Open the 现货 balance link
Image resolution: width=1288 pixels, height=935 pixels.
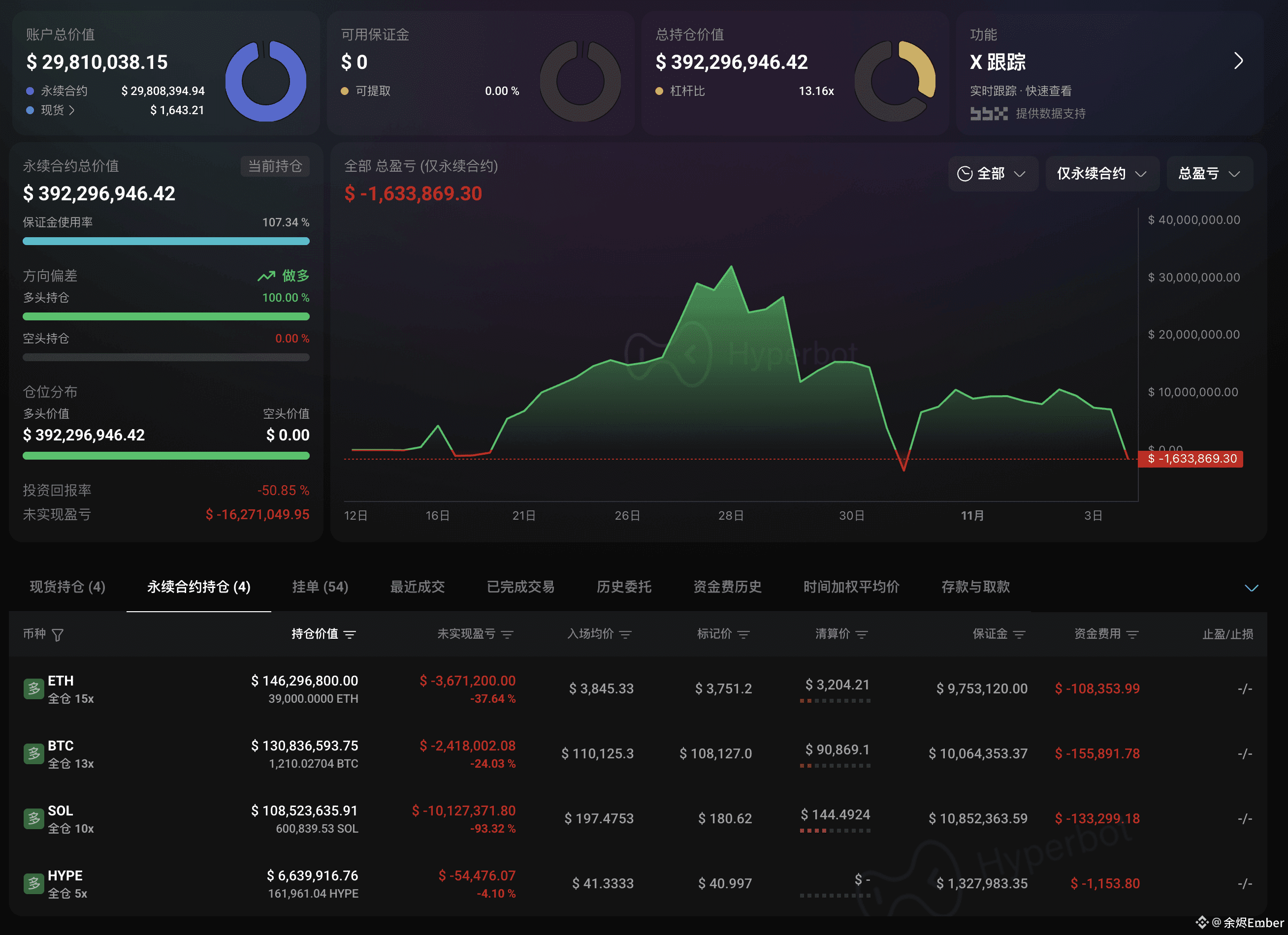[x=57, y=110]
